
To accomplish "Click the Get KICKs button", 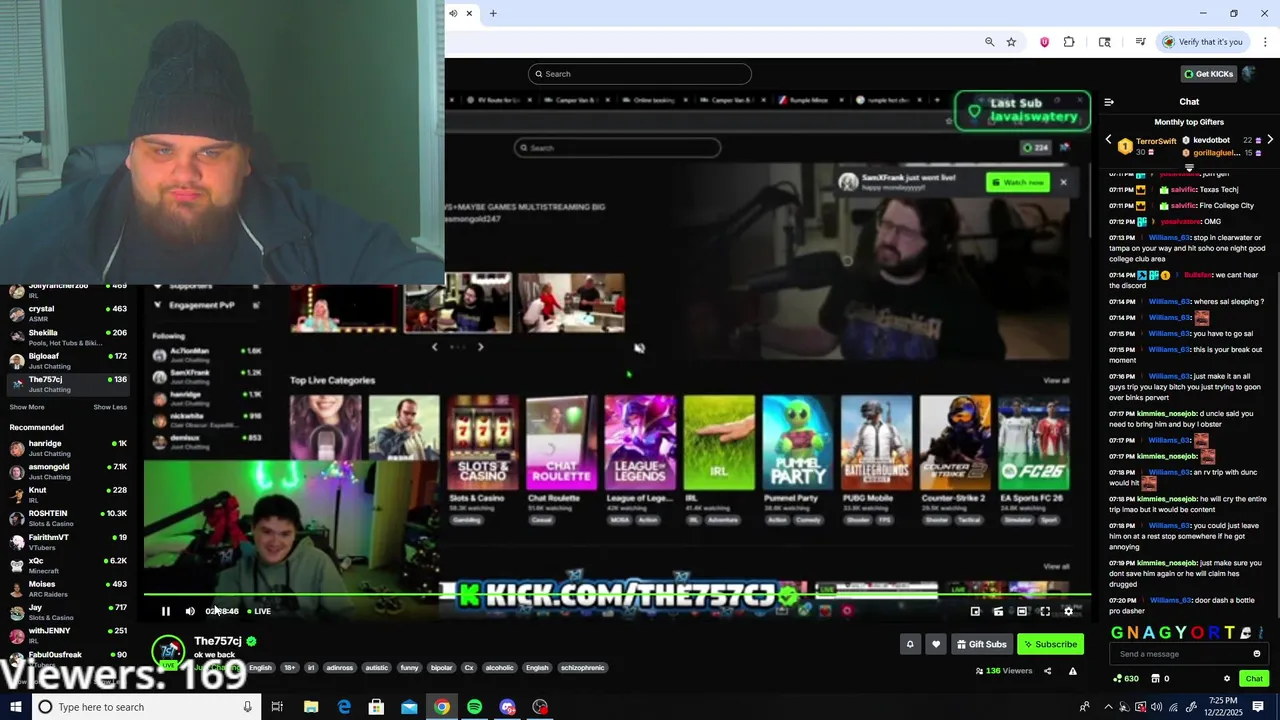I will [1208, 74].
